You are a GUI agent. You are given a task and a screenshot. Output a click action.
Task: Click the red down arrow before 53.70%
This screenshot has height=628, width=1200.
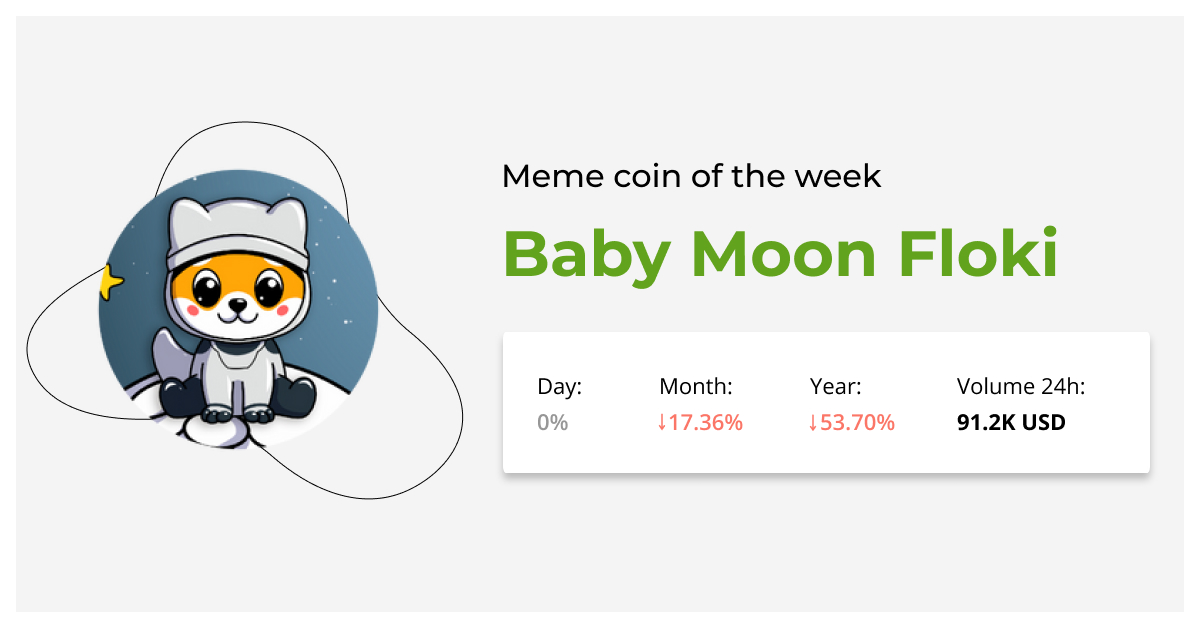coord(813,423)
